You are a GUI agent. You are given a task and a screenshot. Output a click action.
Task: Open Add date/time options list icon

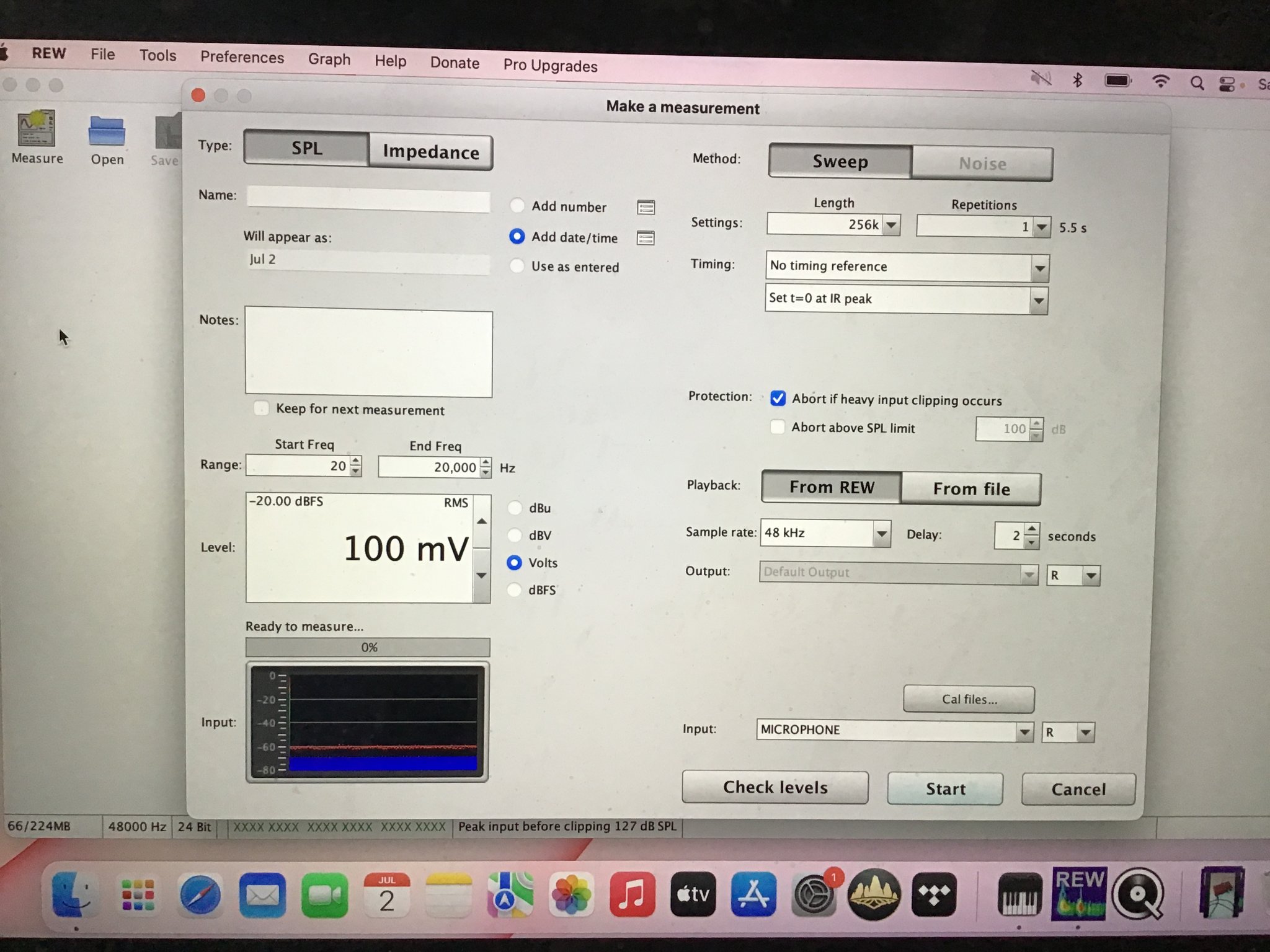tap(646, 238)
